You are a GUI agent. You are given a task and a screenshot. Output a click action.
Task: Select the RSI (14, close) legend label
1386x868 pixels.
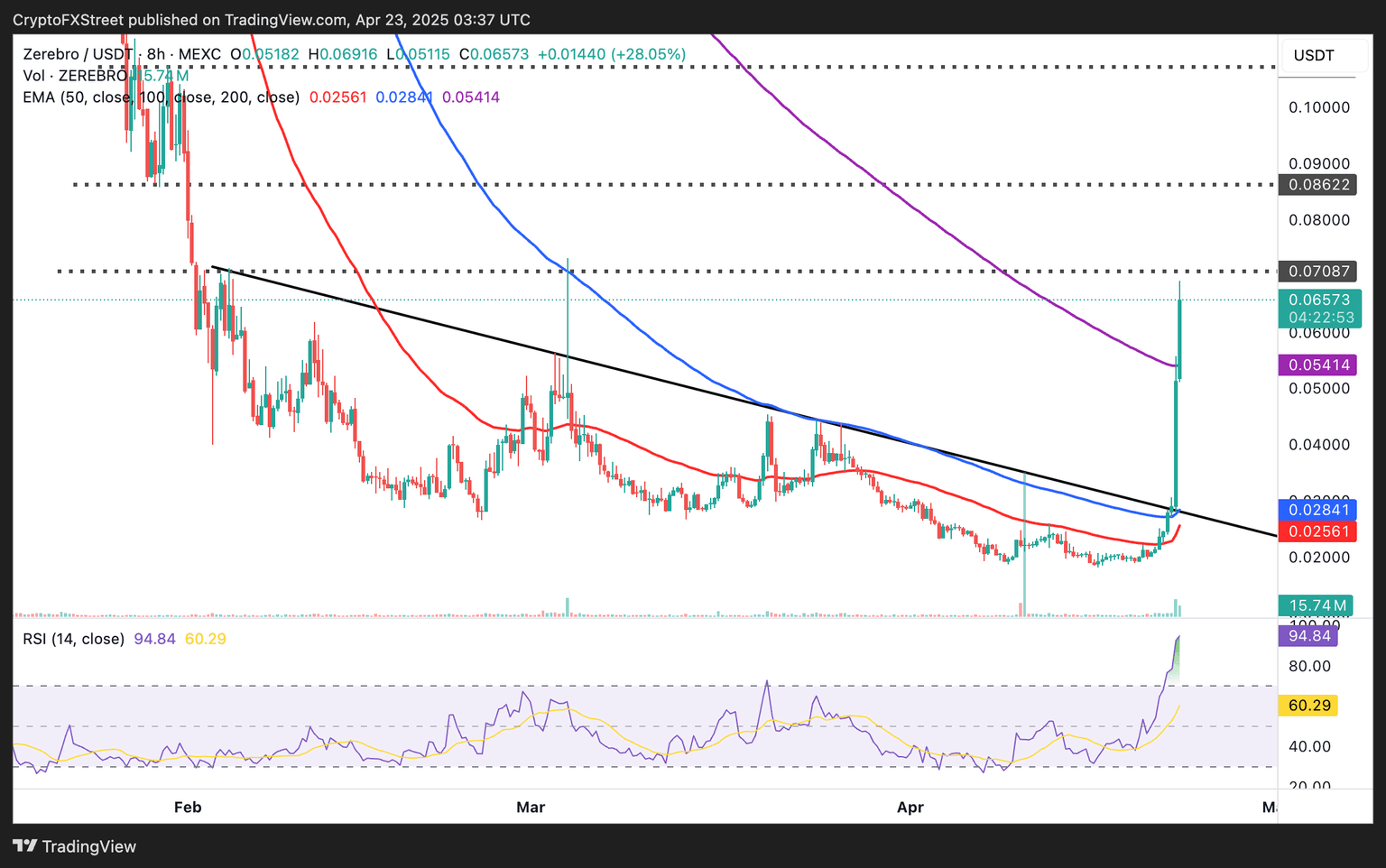tap(73, 639)
